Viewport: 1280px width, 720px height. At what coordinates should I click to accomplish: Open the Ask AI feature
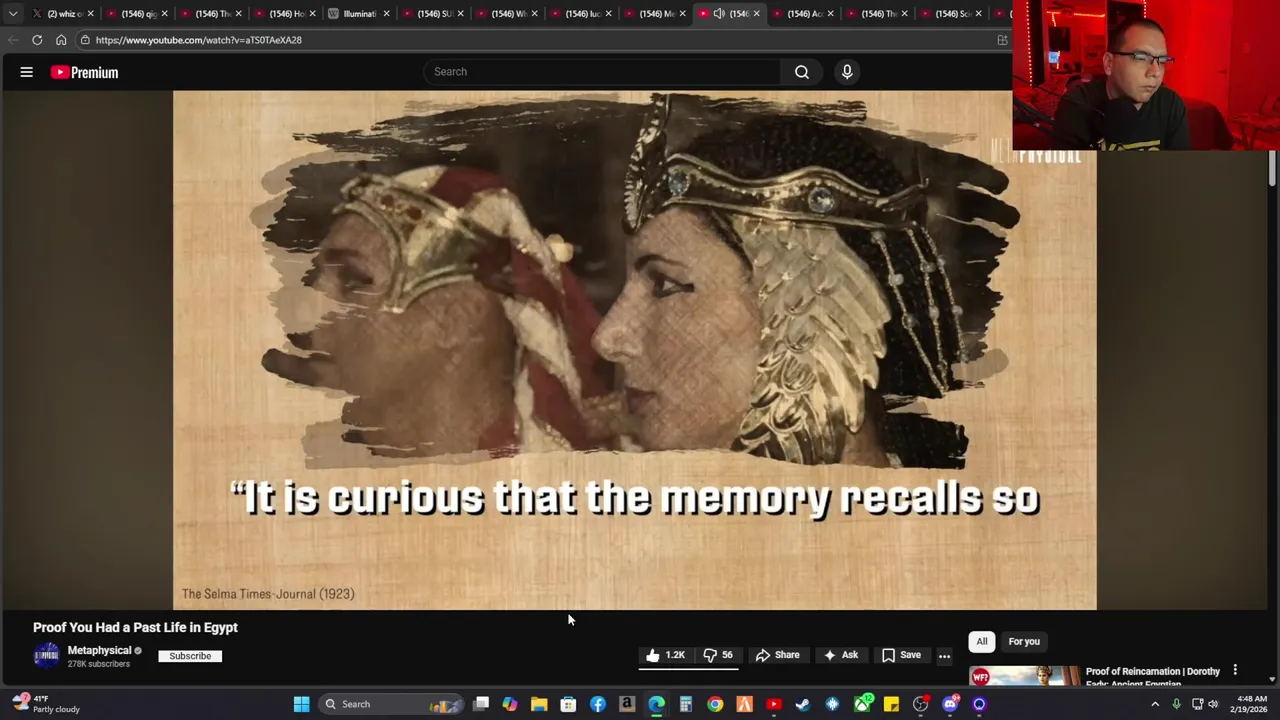[840, 655]
